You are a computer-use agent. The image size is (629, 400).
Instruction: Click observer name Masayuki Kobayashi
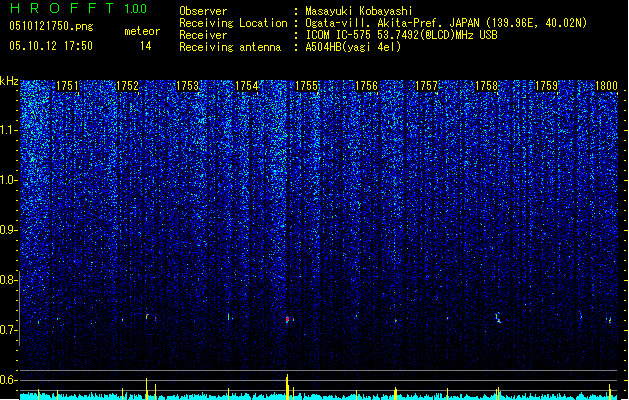[x=359, y=11]
